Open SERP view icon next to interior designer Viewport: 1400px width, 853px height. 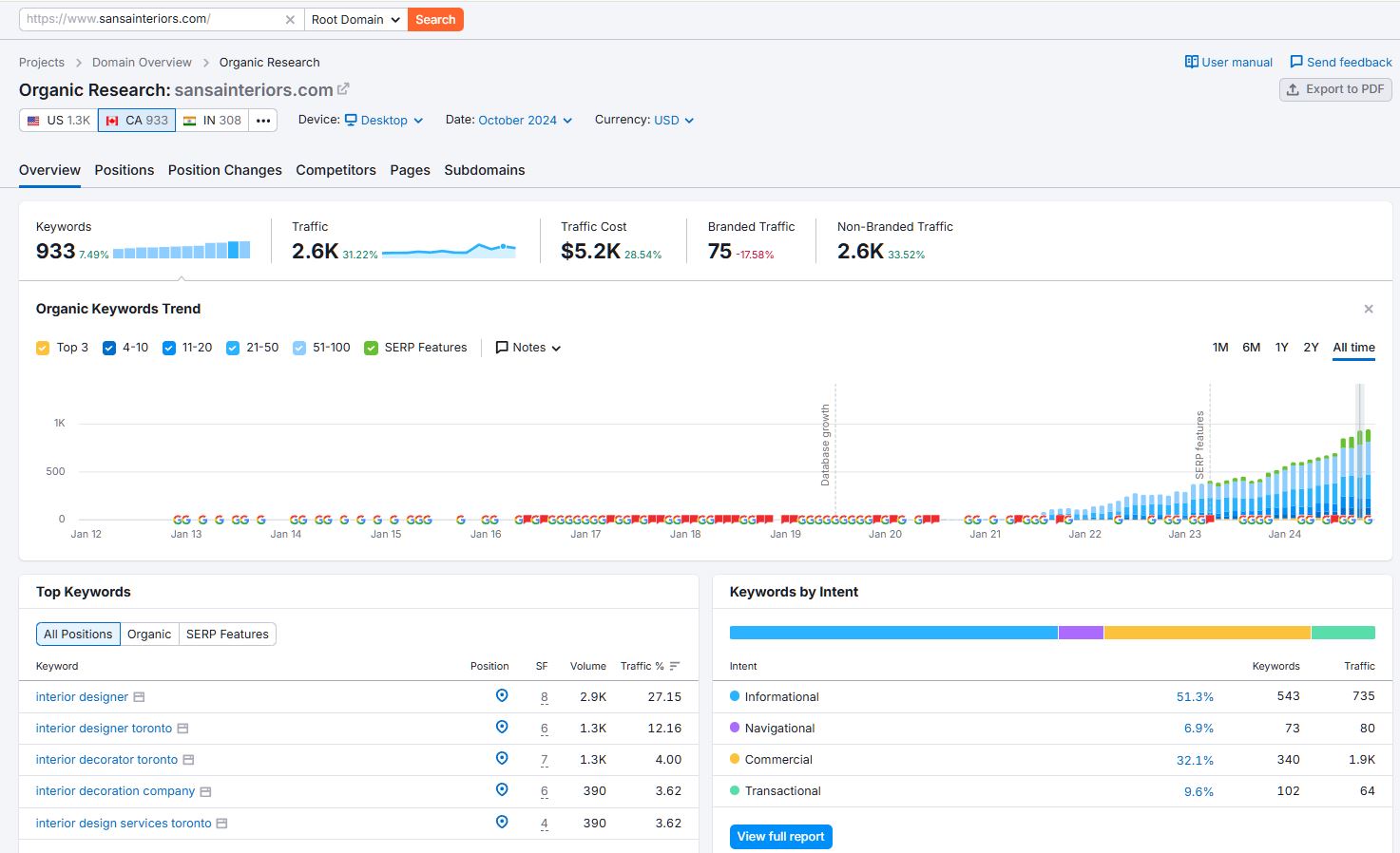139,697
